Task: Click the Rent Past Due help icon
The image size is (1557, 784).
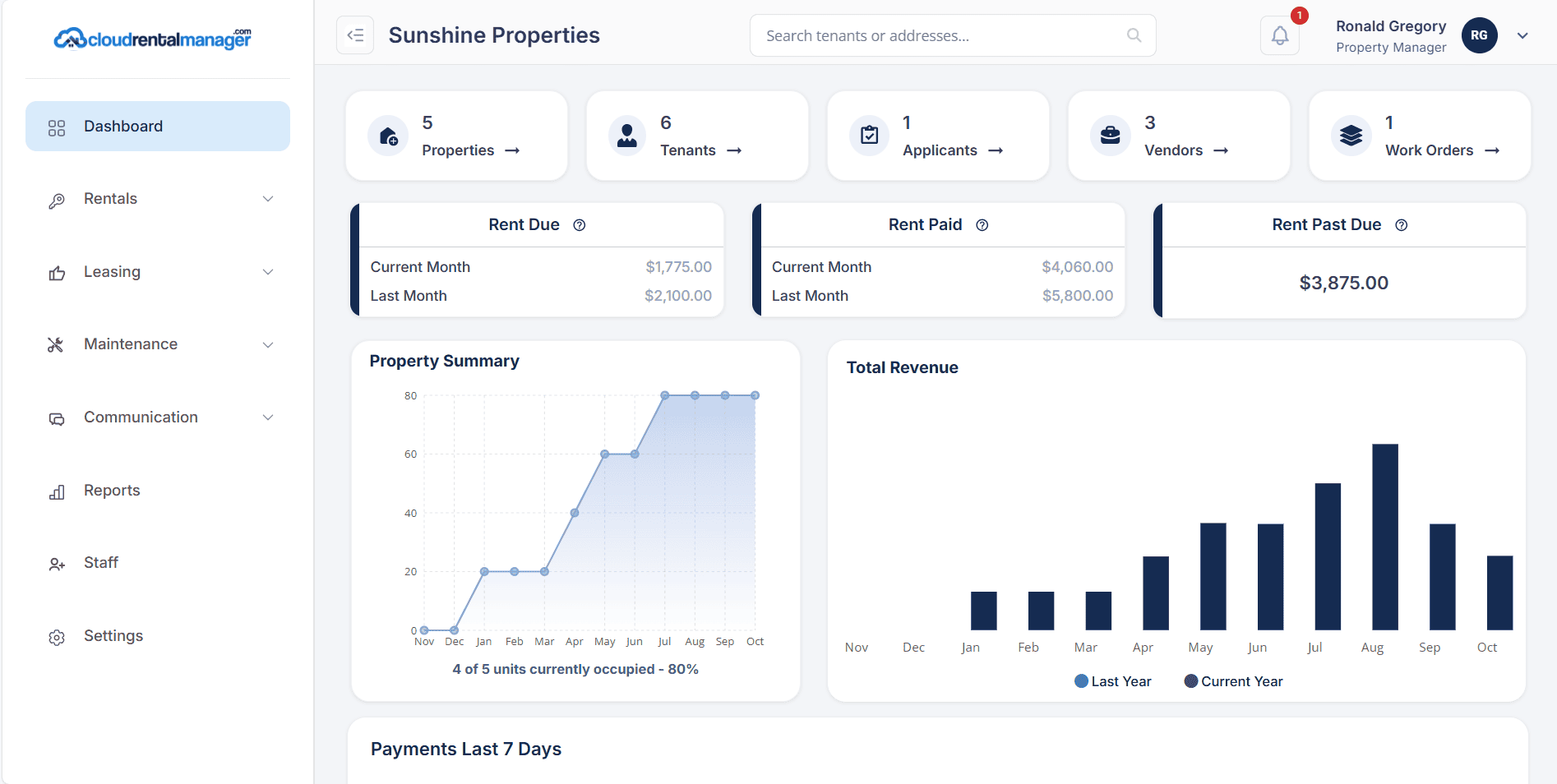Action: [1402, 225]
